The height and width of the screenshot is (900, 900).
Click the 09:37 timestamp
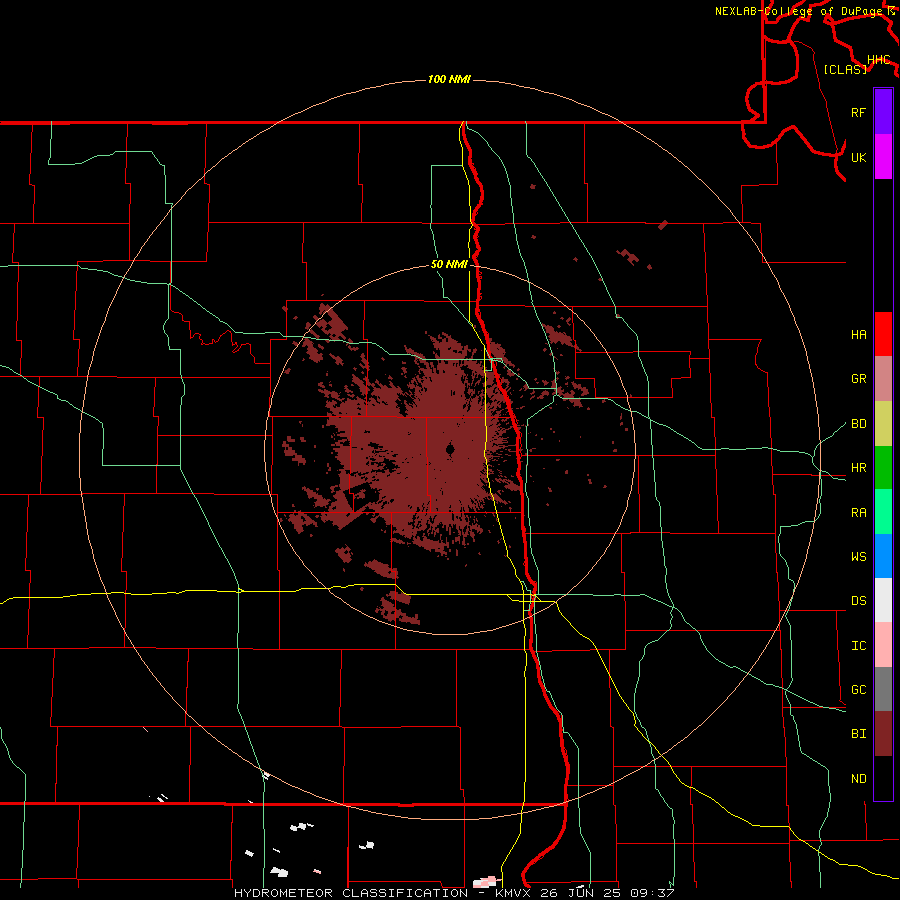(x=652, y=893)
